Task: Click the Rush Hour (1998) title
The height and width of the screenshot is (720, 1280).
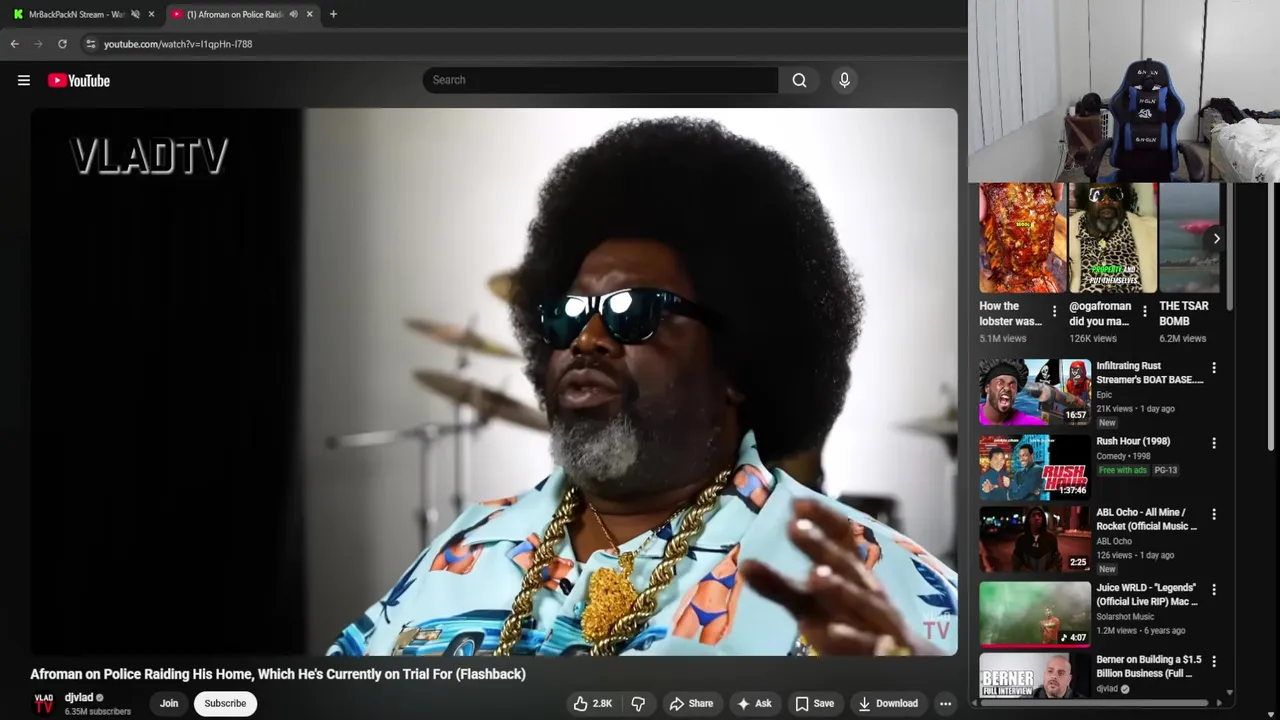Action: pyautogui.click(x=1133, y=441)
